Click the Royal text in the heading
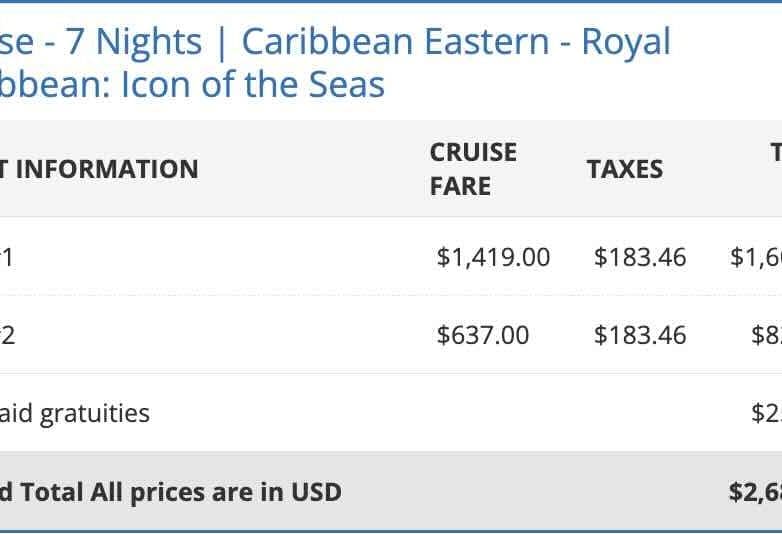This screenshot has height=534, width=782. click(x=626, y=42)
